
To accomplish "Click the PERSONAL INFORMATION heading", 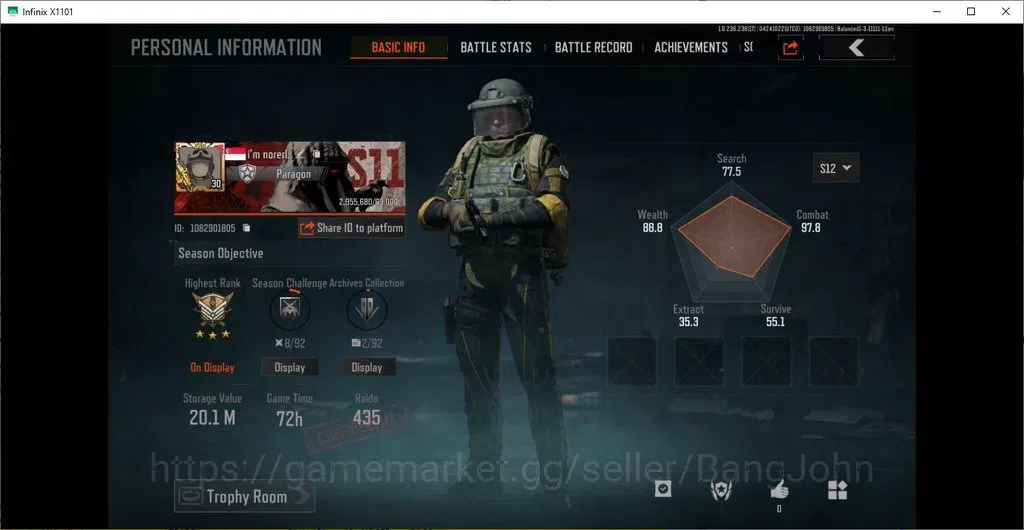I will [x=226, y=48].
